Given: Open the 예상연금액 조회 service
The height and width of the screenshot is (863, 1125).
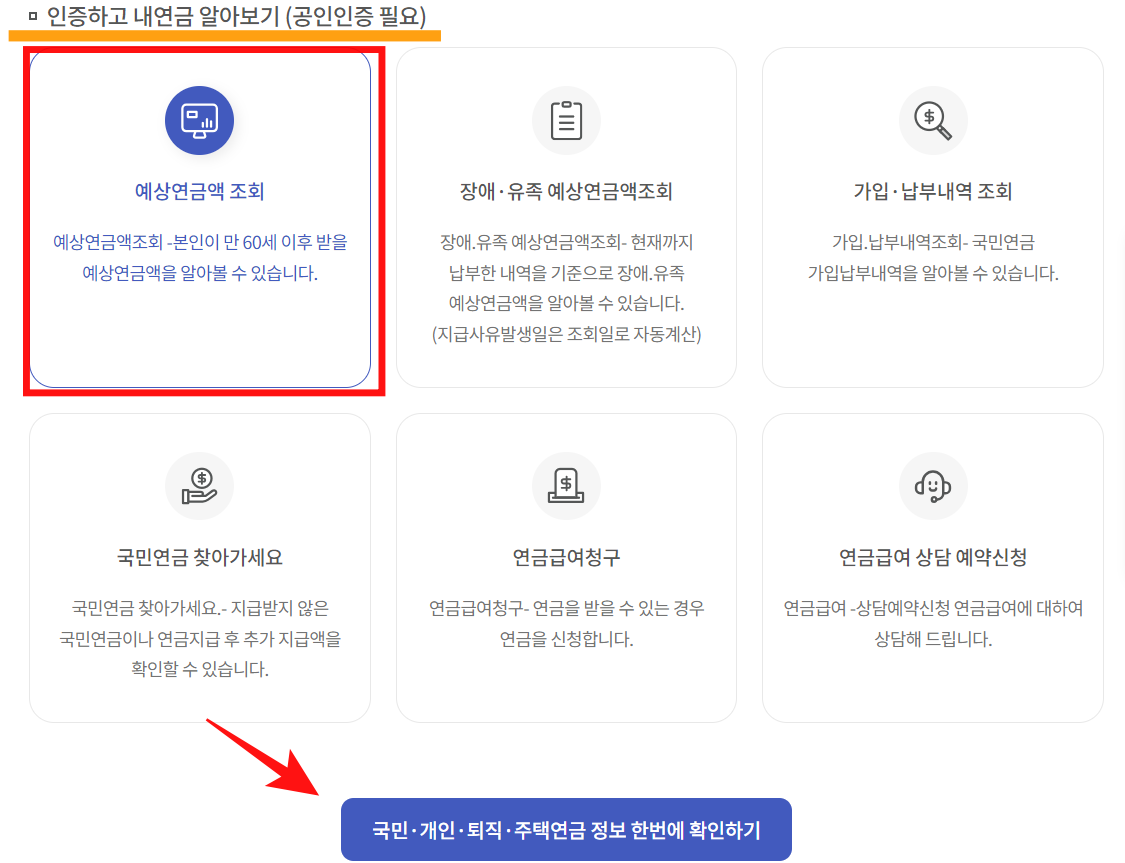Looking at the screenshot, I should click(x=199, y=190).
